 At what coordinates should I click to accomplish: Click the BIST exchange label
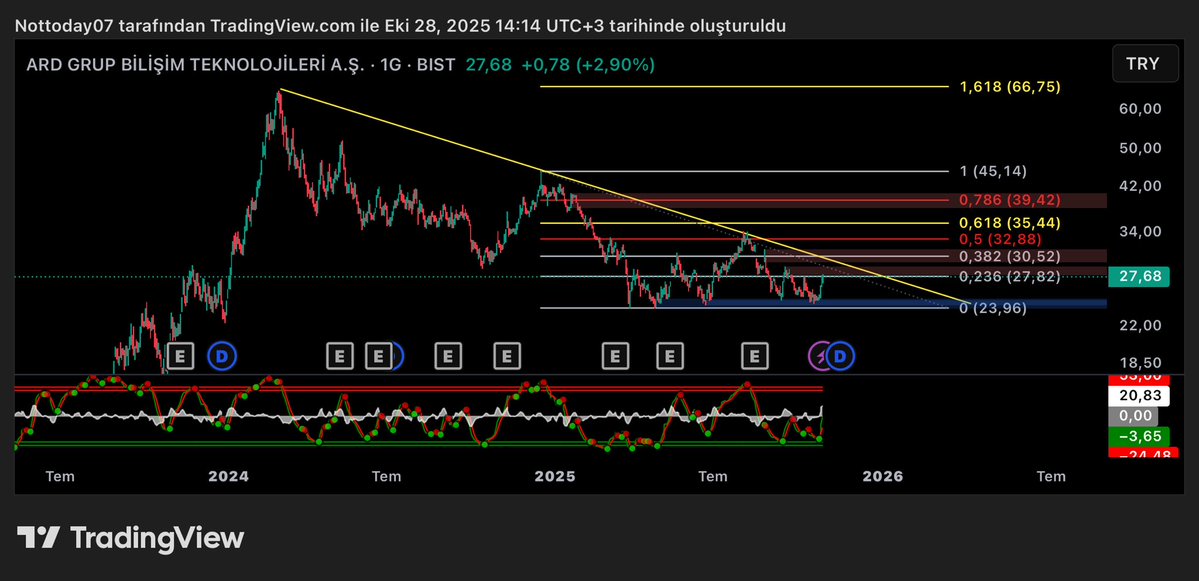pyautogui.click(x=435, y=65)
